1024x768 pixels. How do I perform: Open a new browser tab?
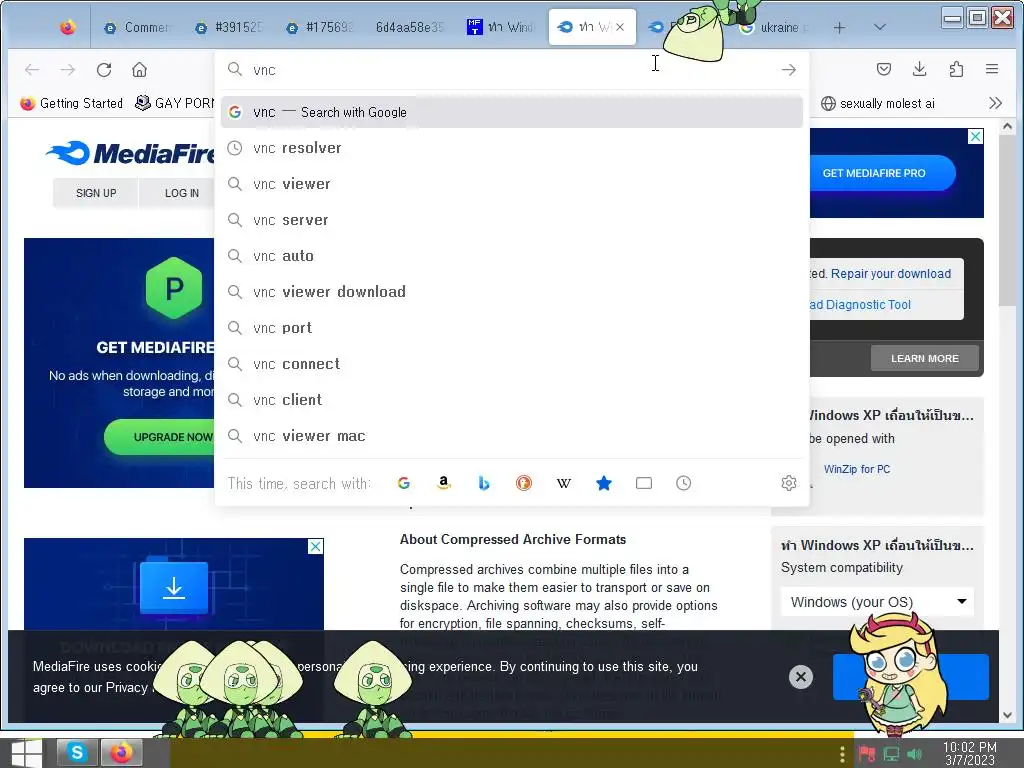pyautogui.click(x=839, y=27)
